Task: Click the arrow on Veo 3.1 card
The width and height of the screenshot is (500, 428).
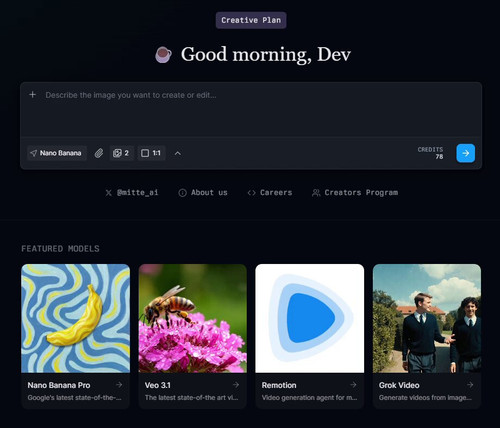Action: [x=236, y=385]
